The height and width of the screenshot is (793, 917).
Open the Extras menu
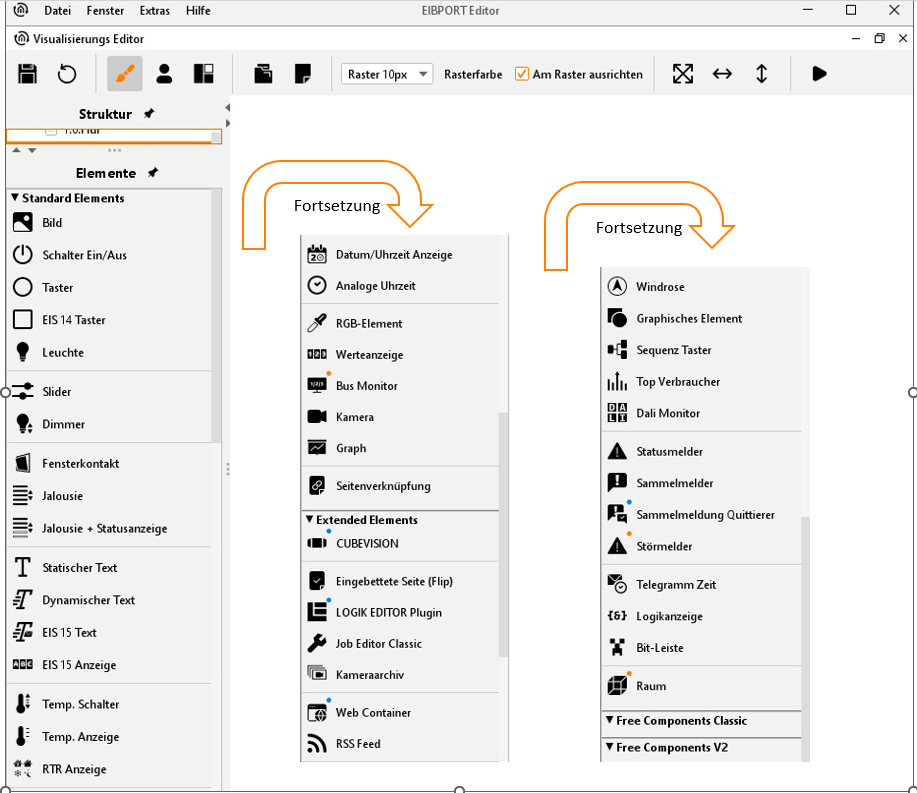click(x=155, y=11)
